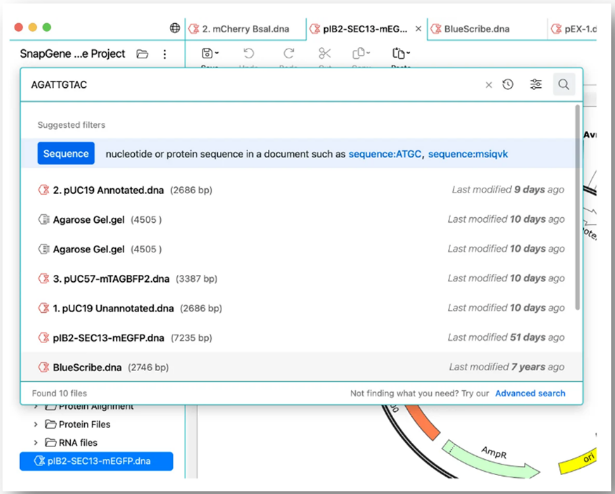Close the pIB2-SEC13-mEG... tab
615x494 pixels.
pos(418,29)
